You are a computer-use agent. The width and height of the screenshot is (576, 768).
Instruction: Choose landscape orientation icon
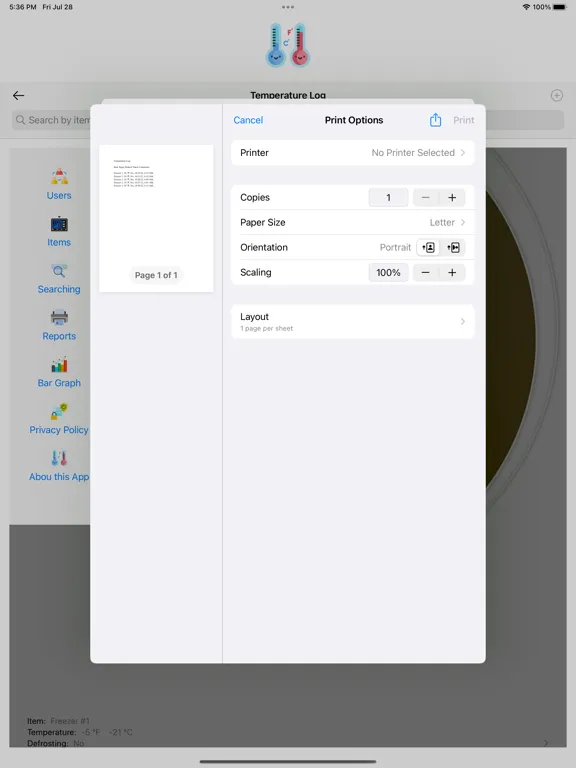(453, 247)
